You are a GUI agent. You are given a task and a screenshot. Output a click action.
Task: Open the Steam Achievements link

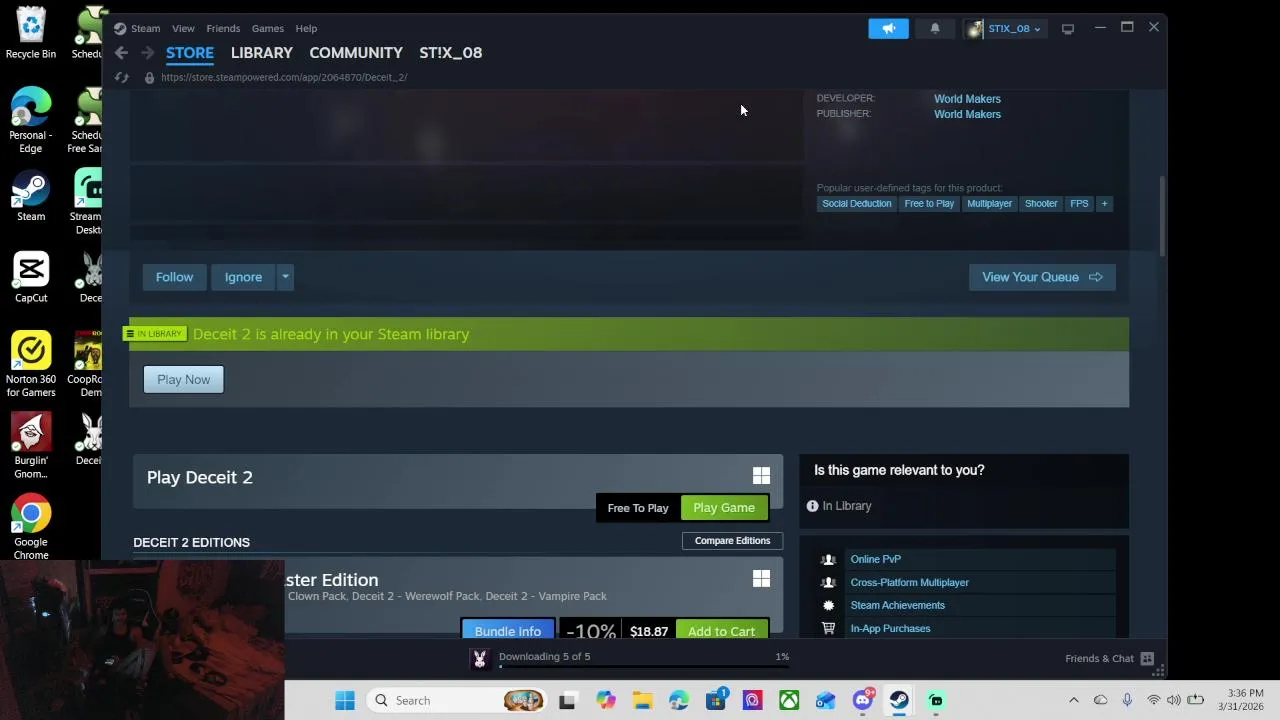point(898,605)
